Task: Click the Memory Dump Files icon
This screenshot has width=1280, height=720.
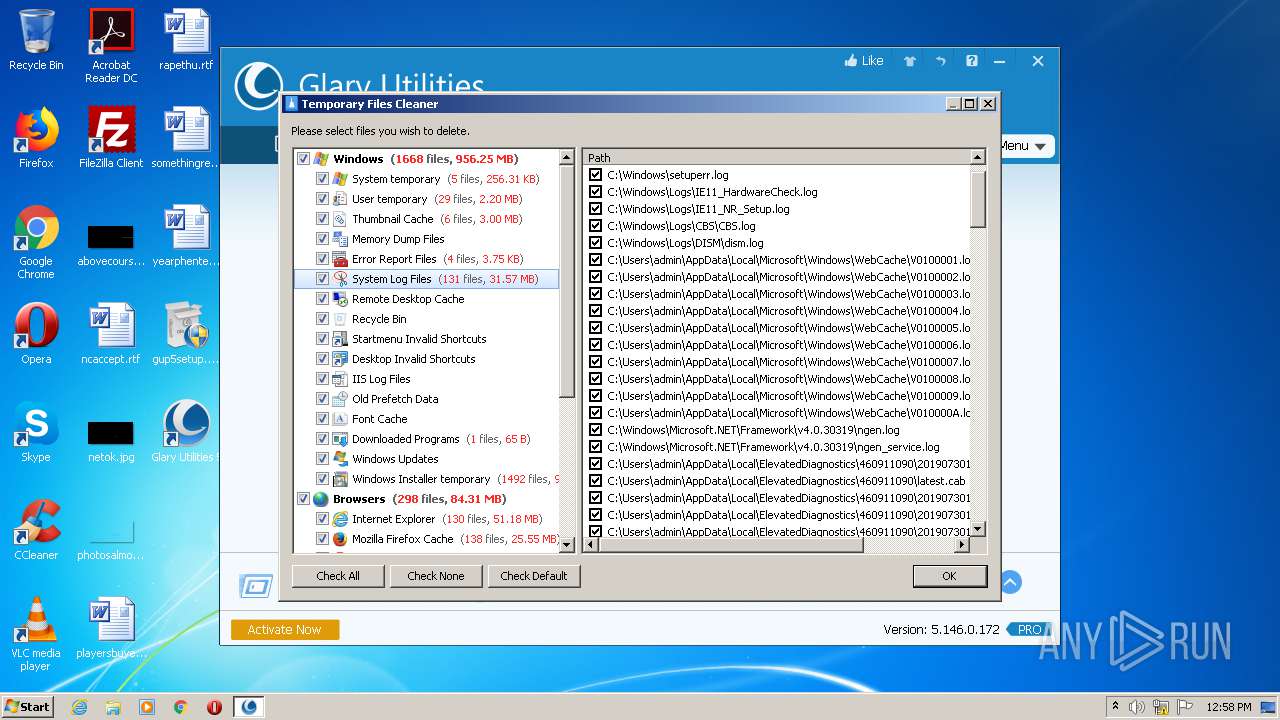Action: click(x=340, y=239)
